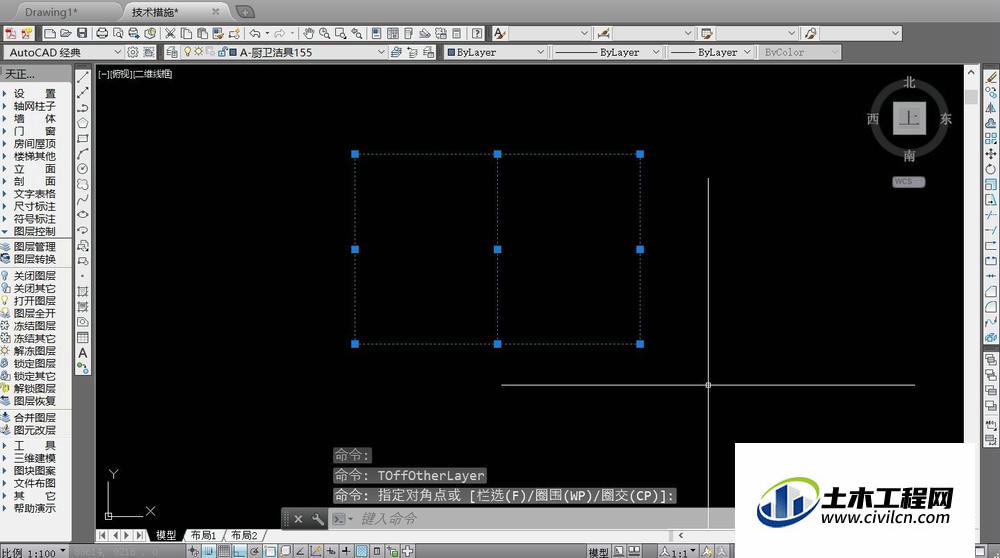Screen dimensions: 1000x558
Task: Select the Erase tool in modify toolbar
Action: click(990, 77)
